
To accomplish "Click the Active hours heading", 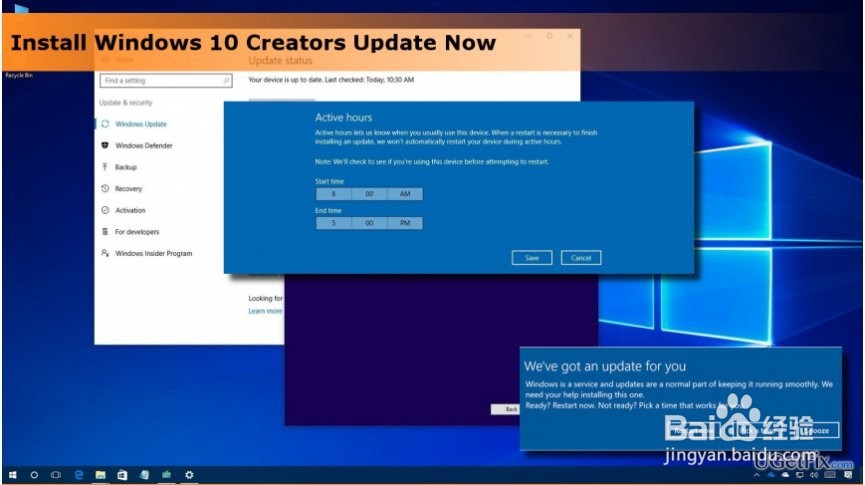I will (x=343, y=118).
